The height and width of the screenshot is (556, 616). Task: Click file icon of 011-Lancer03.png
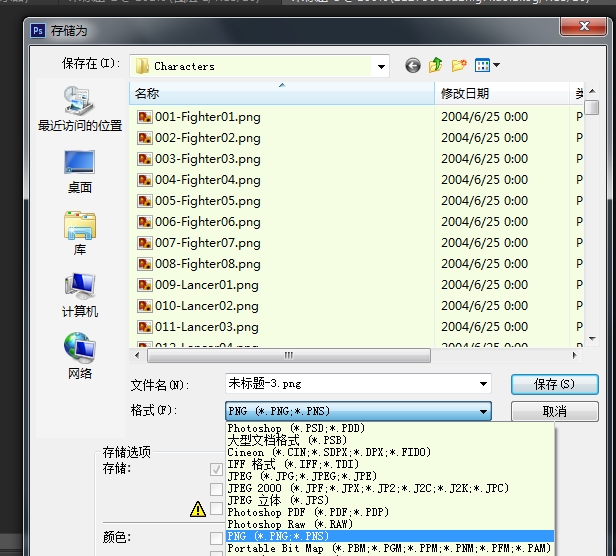145,327
